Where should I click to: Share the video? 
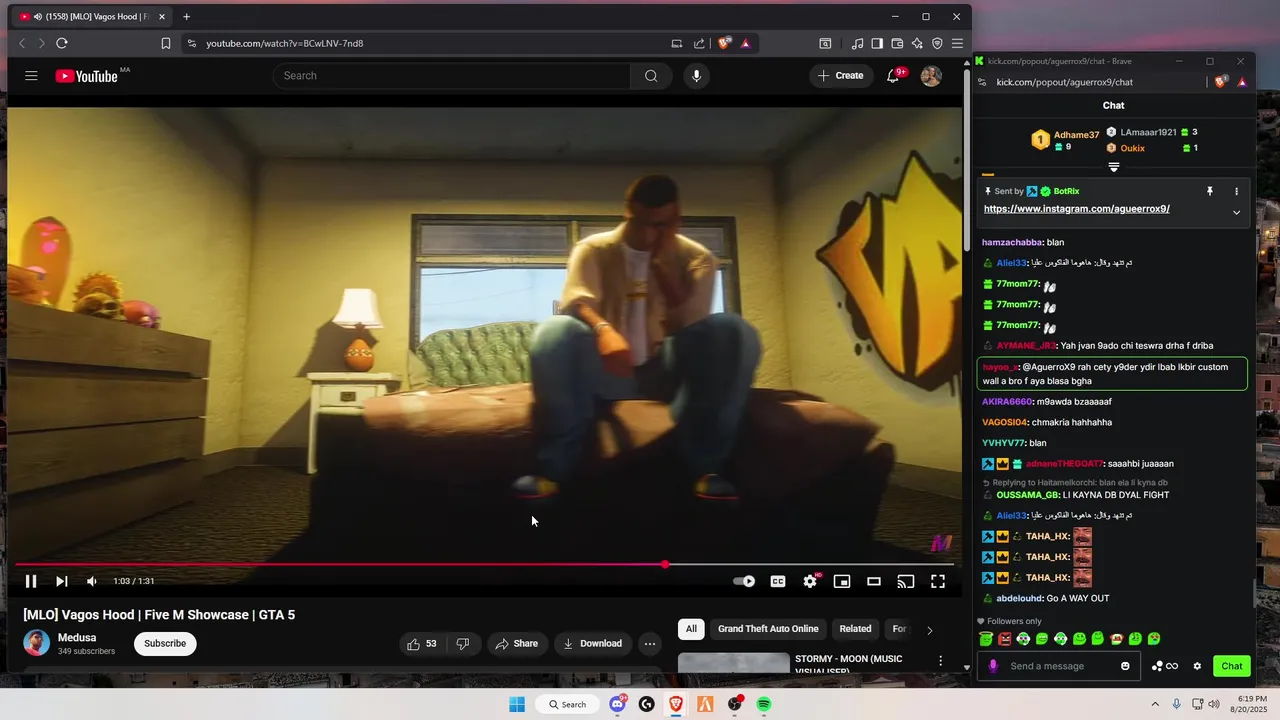(516, 644)
